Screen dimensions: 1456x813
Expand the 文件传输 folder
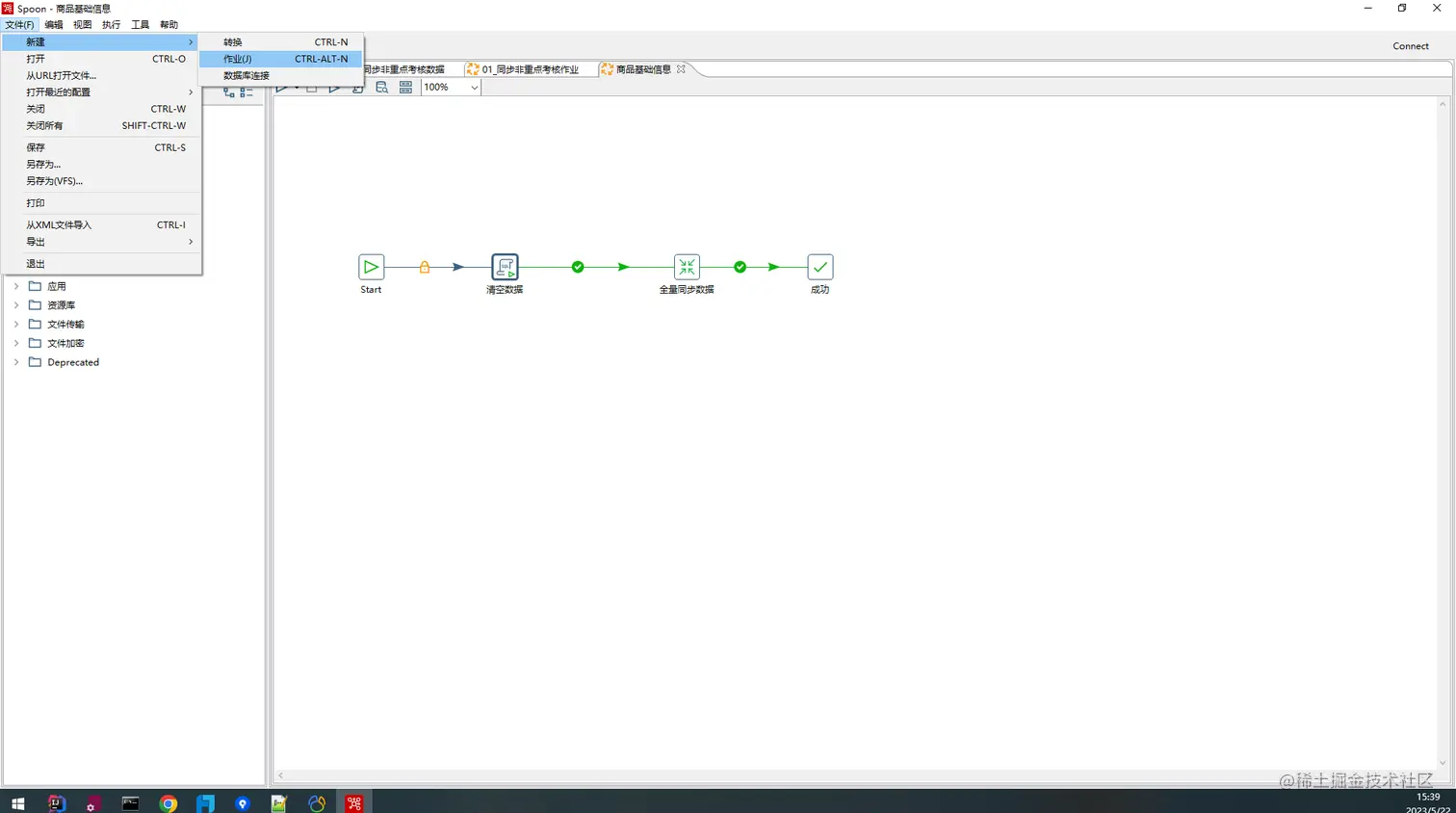tap(16, 324)
